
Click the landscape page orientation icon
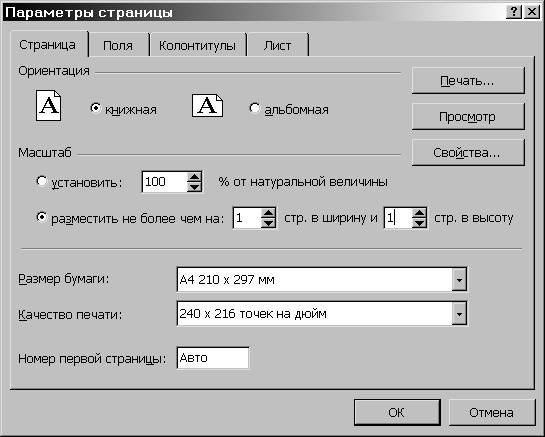click(x=207, y=105)
